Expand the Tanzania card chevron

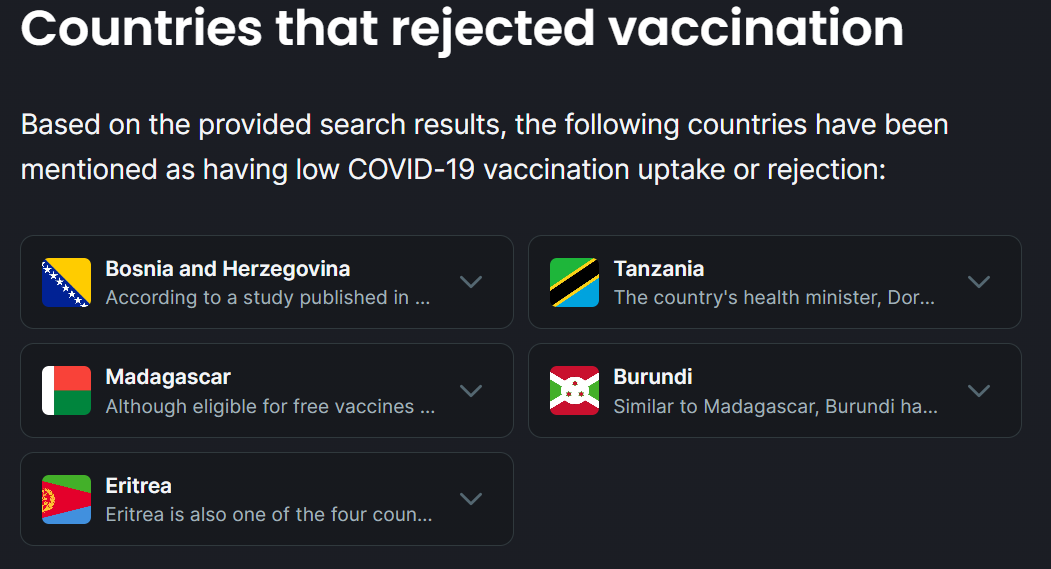979,282
